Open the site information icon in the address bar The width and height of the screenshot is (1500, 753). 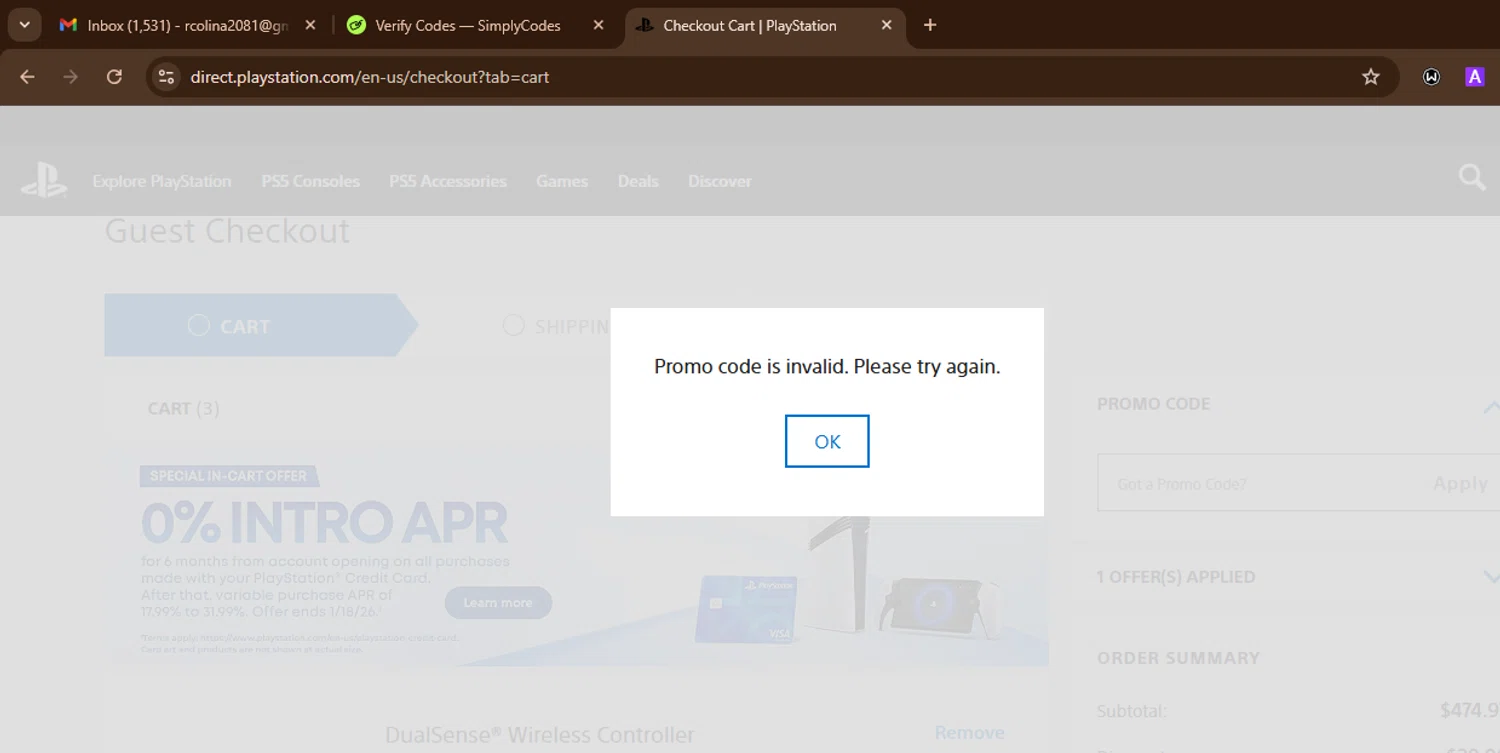[x=167, y=77]
